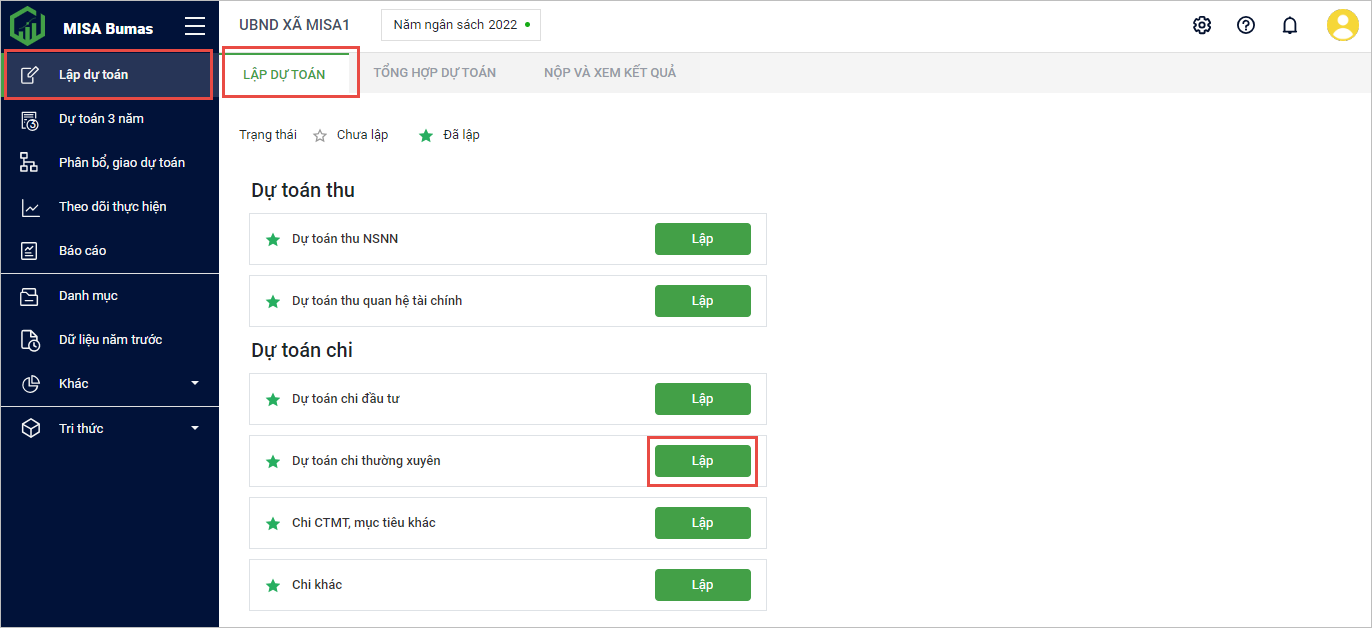Switch to the TỔNG HỢP DỰ TOÁN tab
The width and height of the screenshot is (1372, 628).
(434, 73)
